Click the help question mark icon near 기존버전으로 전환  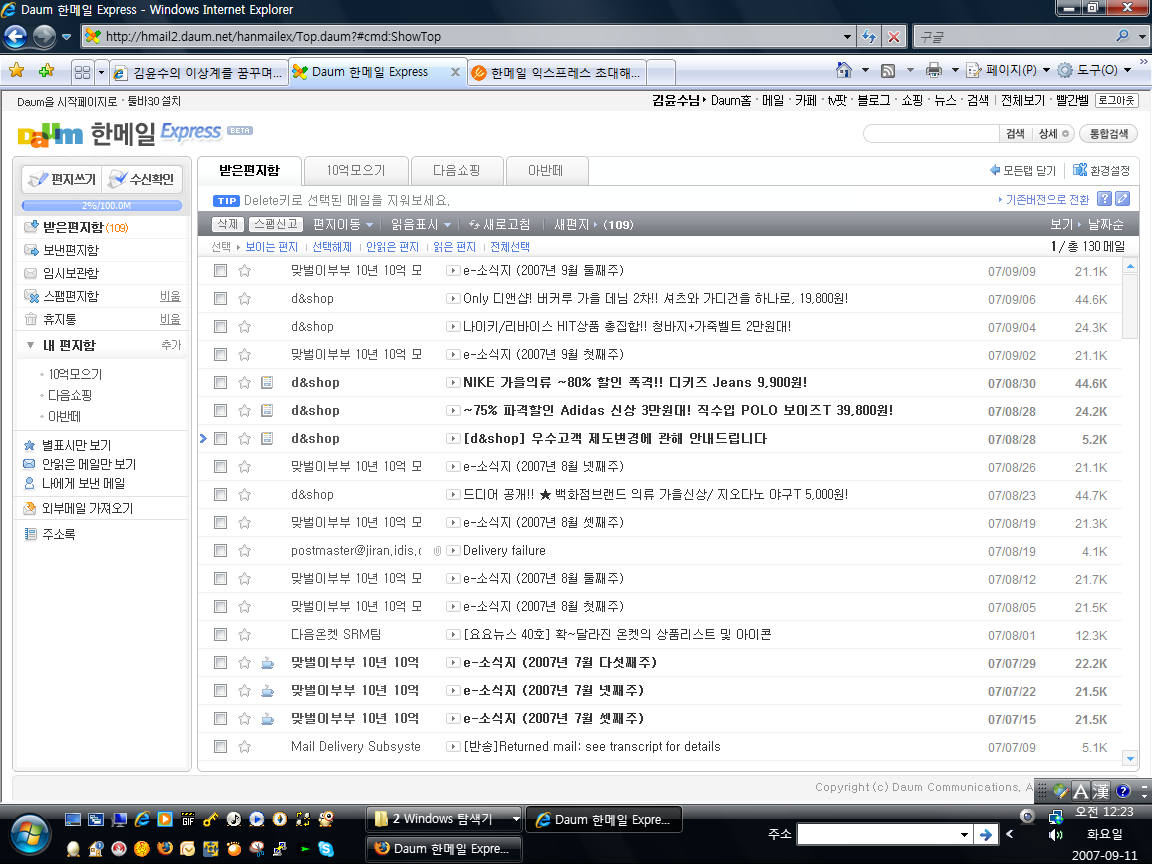1104,198
